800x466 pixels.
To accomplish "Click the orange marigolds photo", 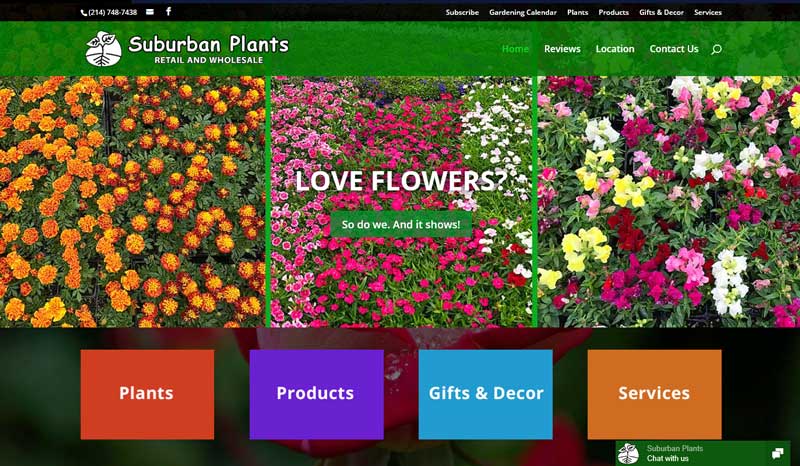I will (x=133, y=202).
